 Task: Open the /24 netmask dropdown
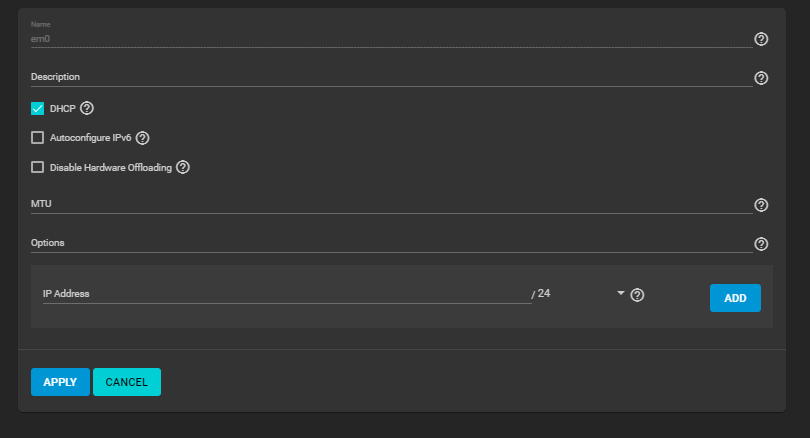point(620,293)
